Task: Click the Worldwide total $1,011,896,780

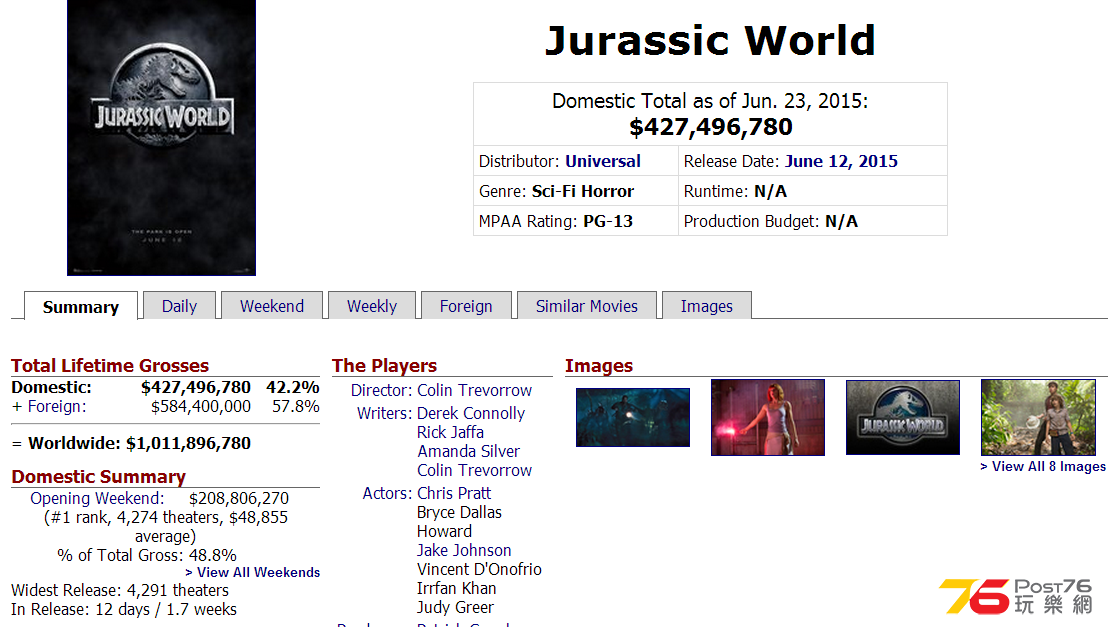Action: click(x=189, y=443)
